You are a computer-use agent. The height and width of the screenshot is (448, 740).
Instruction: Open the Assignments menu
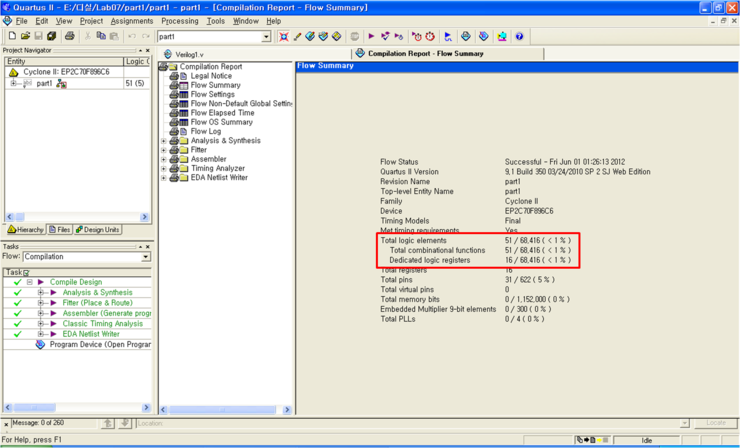point(131,21)
